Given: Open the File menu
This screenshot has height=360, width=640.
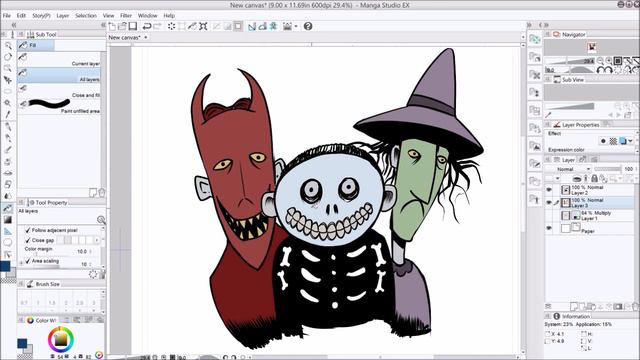Looking at the screenshot, I should [x=7, y=16].
